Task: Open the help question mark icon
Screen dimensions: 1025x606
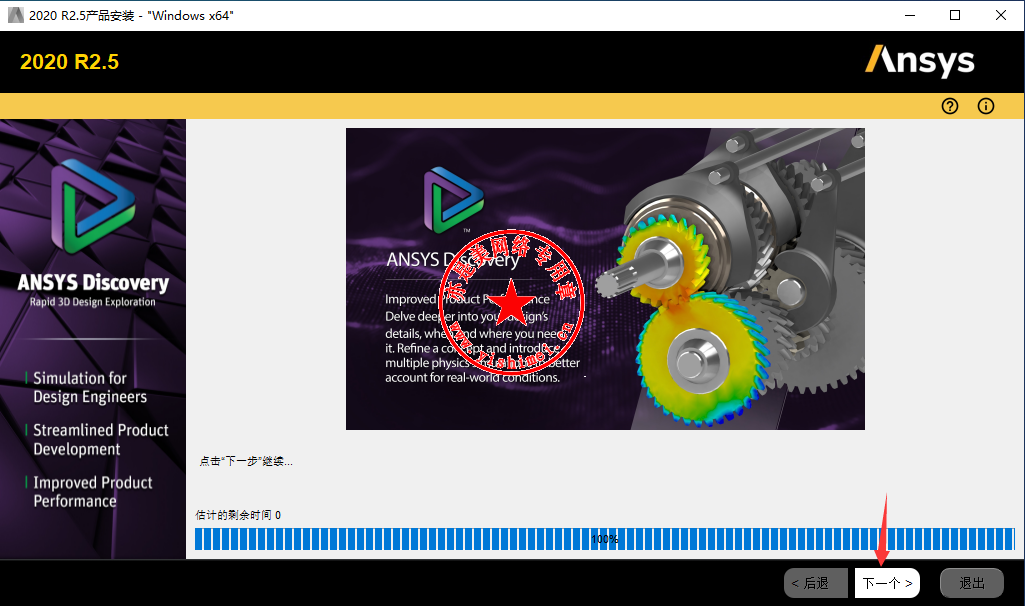Action: (950, 106)
